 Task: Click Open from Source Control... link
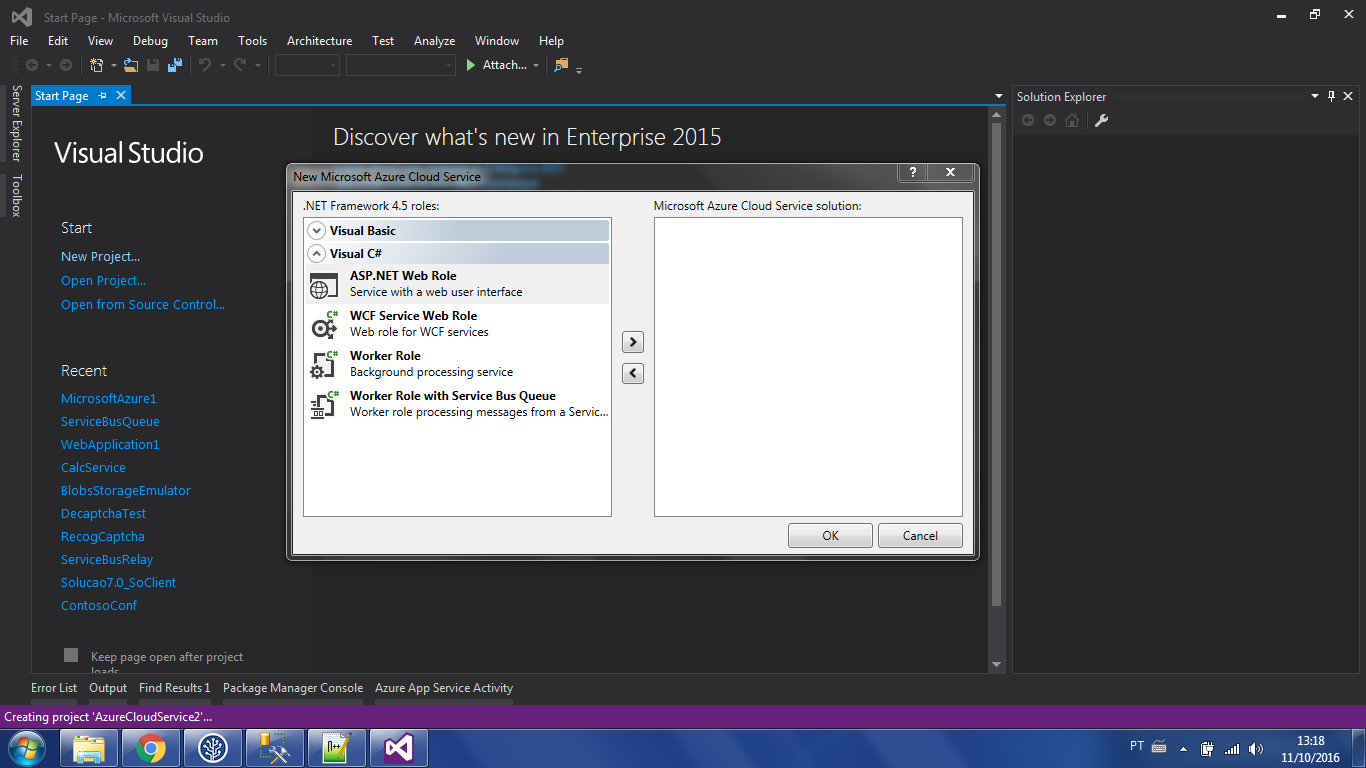click(143, 305)
